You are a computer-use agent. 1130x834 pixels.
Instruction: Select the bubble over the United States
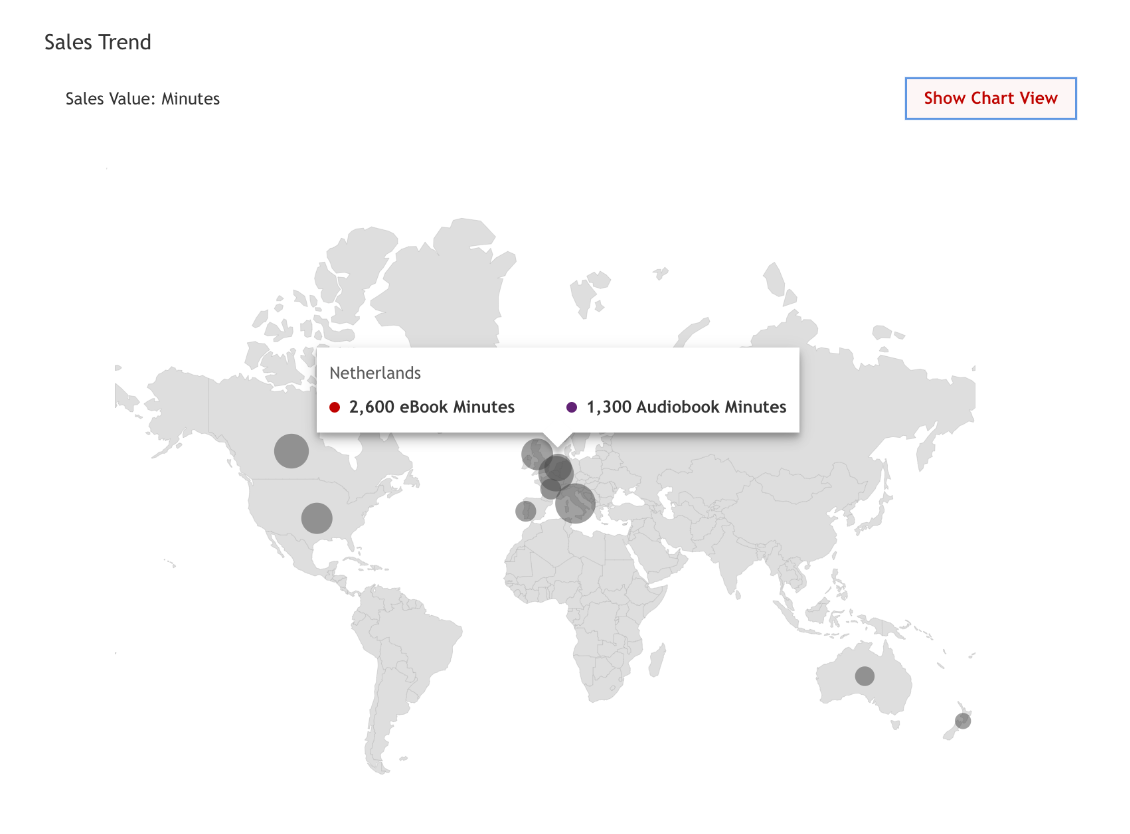point(316,518)
